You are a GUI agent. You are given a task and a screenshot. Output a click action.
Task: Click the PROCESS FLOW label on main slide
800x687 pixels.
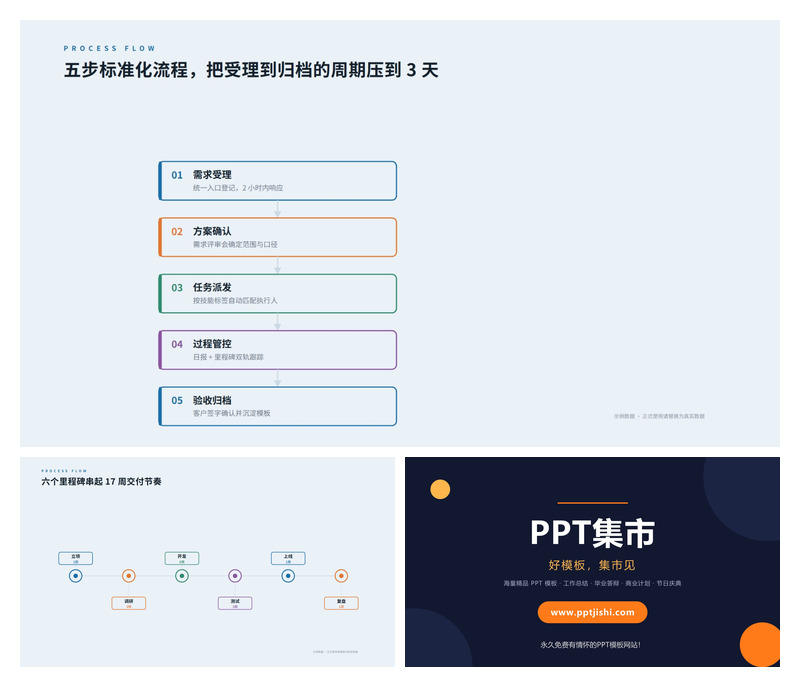(110, 48)
